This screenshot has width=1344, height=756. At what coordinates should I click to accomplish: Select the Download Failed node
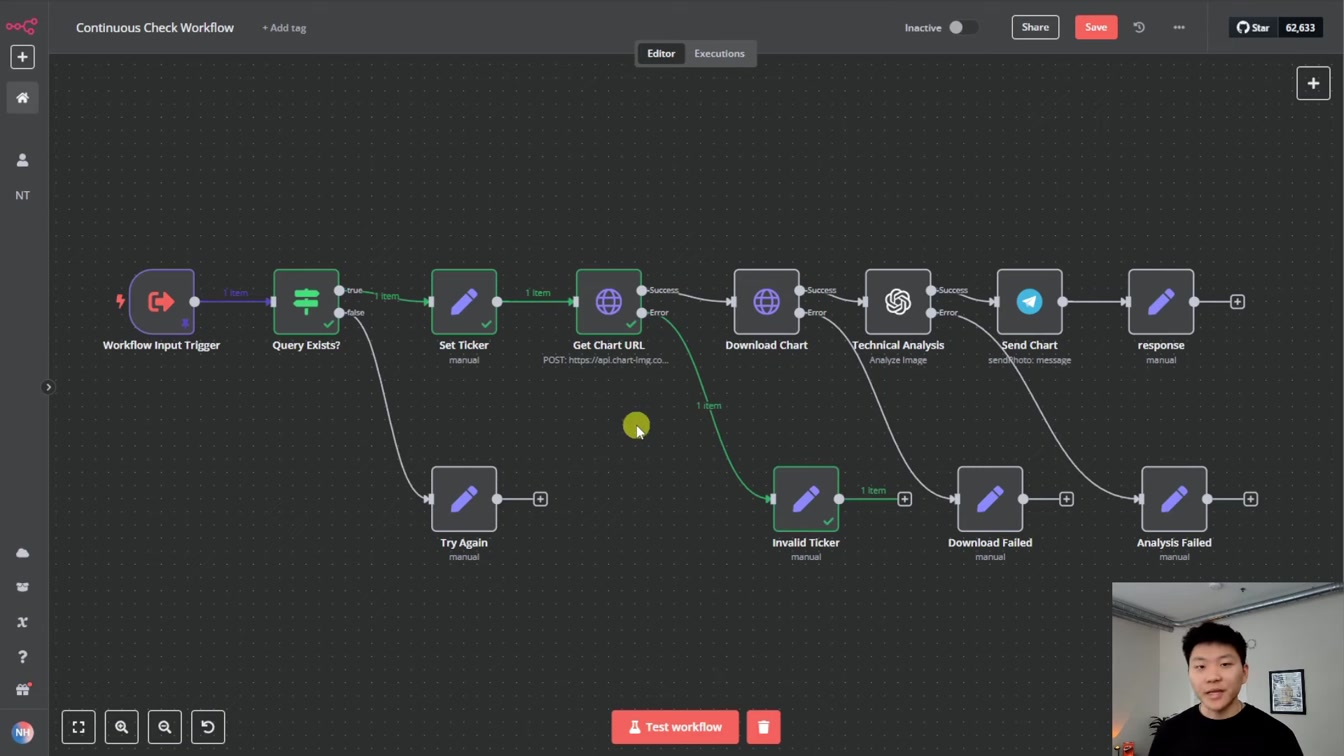coord(990,499)
